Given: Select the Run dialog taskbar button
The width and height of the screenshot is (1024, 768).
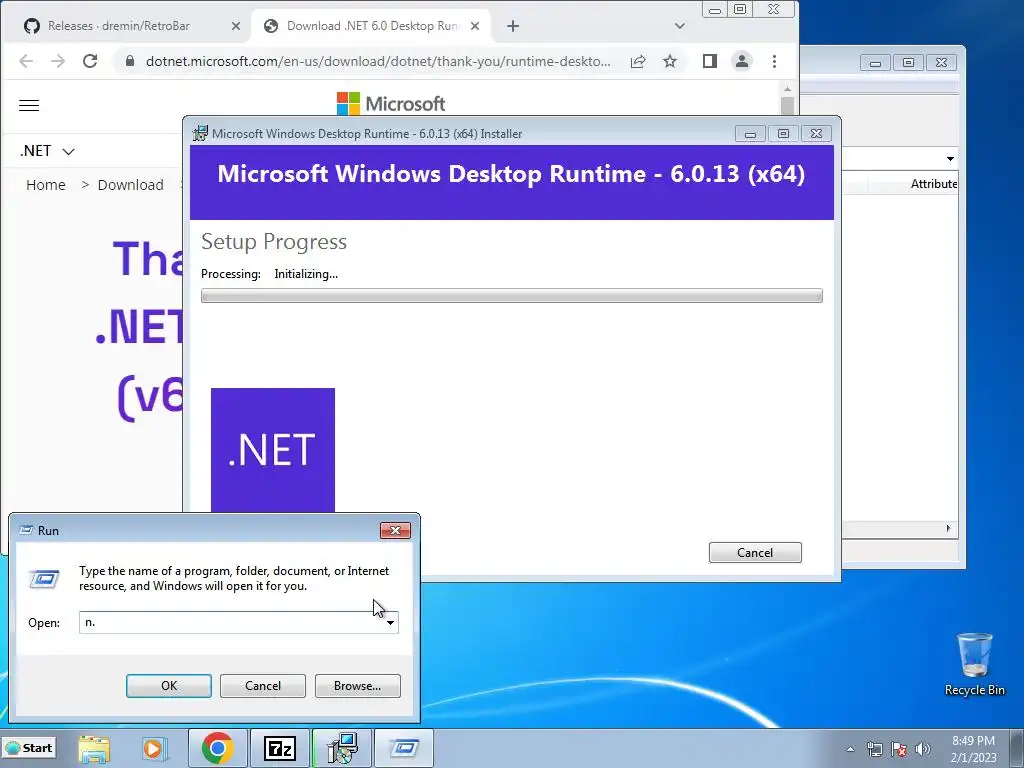Looking at the screenshot, I should (x=404, y=748).
